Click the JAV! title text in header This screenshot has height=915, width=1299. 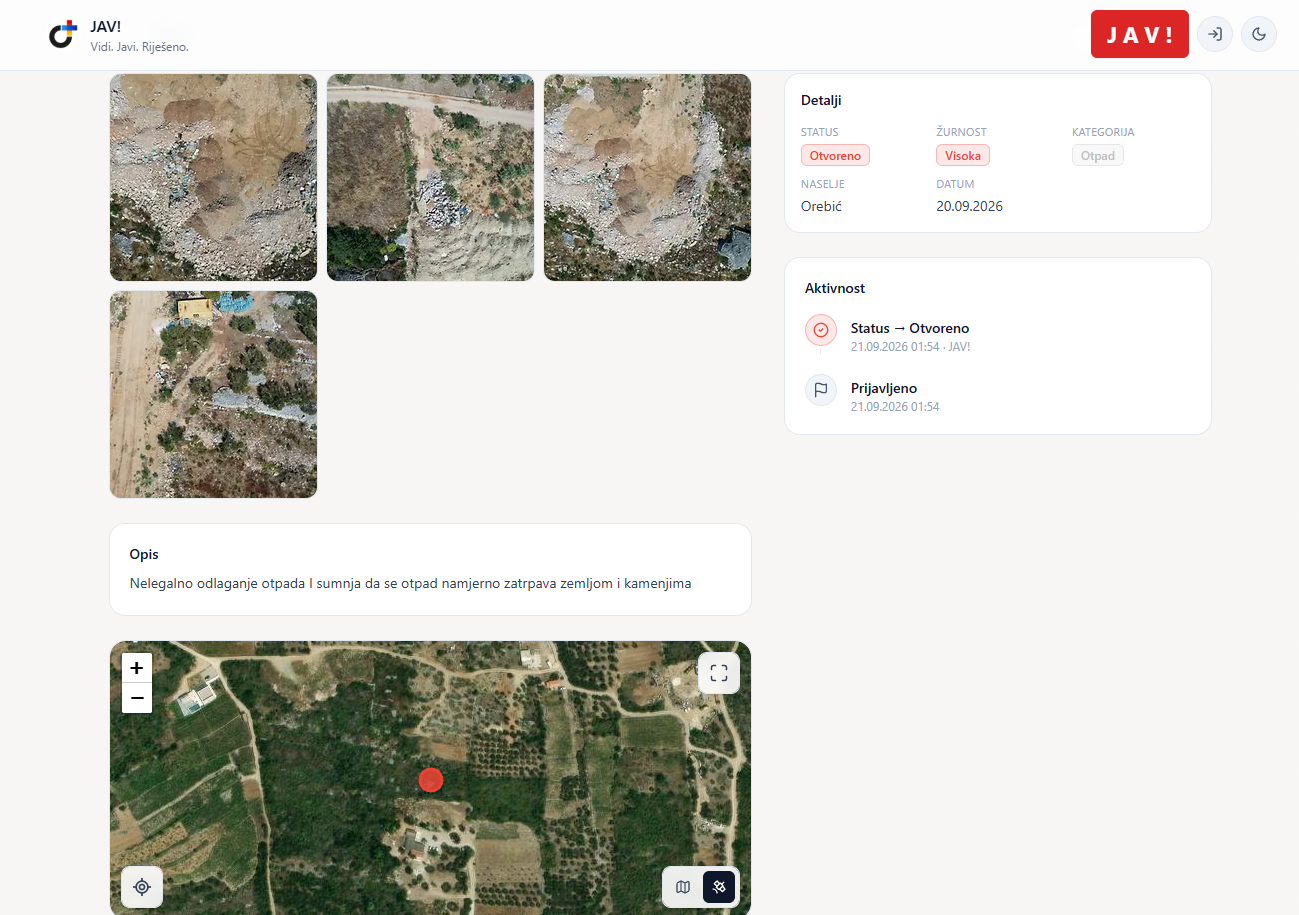pos(105,26)
